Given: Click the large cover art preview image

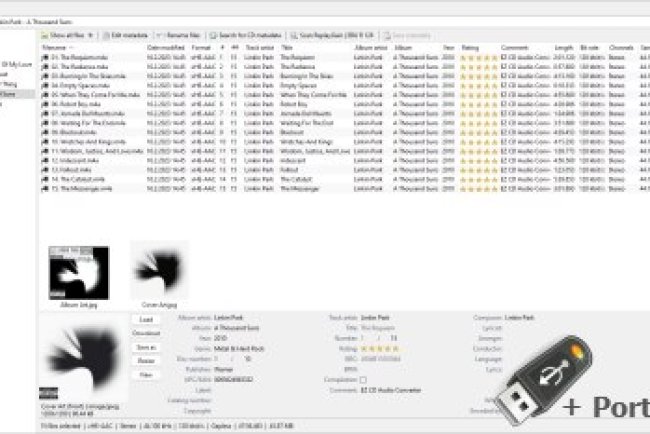Looking at the screenshot, I should point(83,357).
